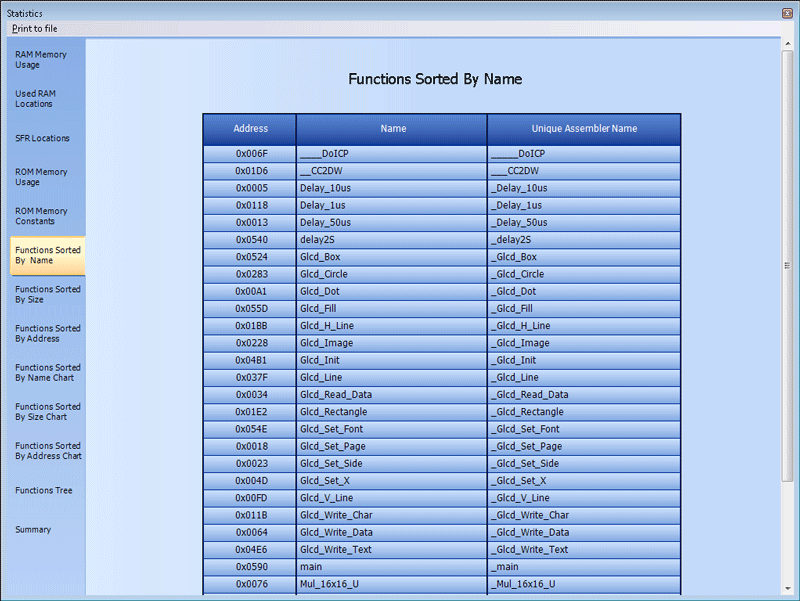The image size is (800, 601).
Task: Show Functions Sorted By Name Chart
Action: [47, 372]
